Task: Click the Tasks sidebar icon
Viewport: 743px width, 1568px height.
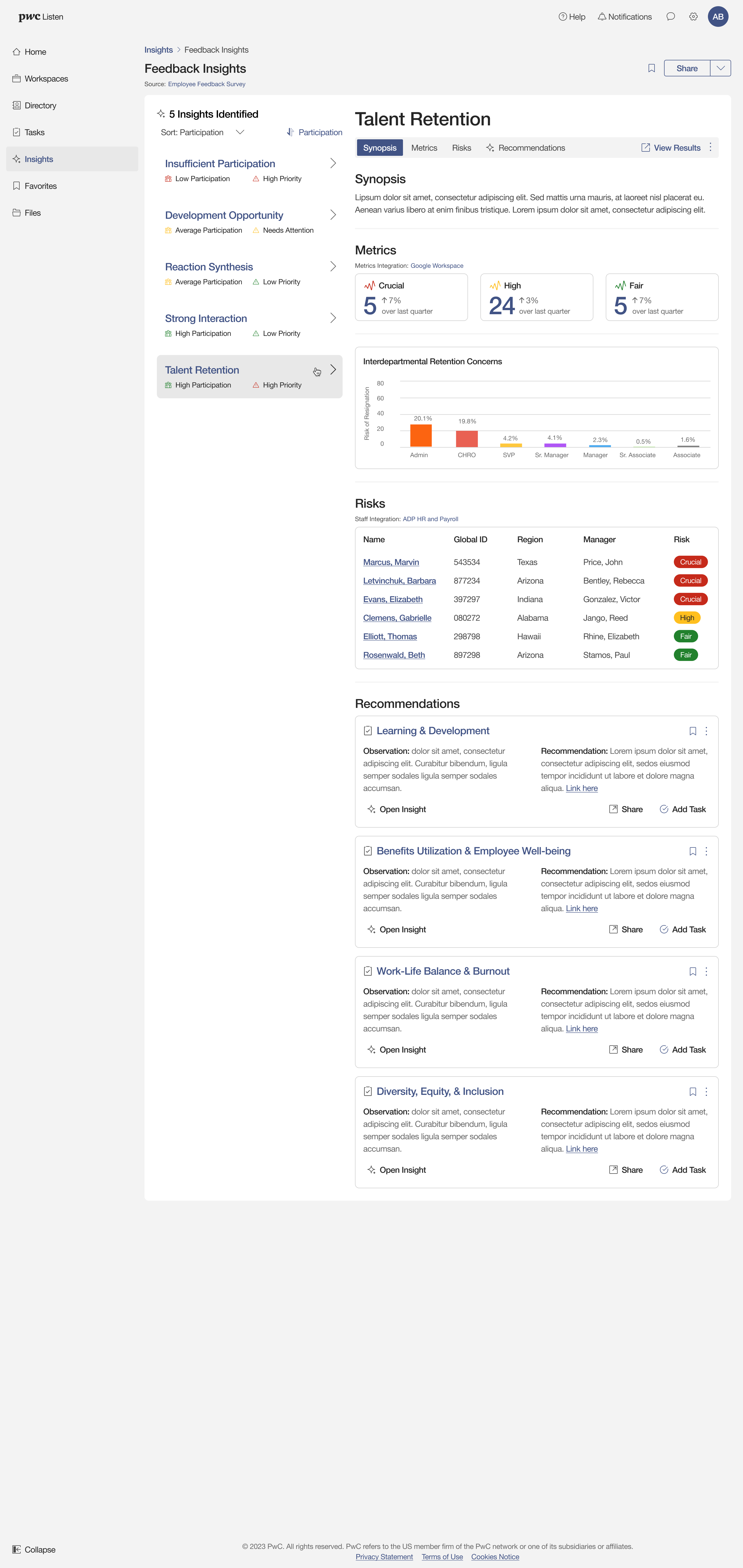Action: coord(17,132)
